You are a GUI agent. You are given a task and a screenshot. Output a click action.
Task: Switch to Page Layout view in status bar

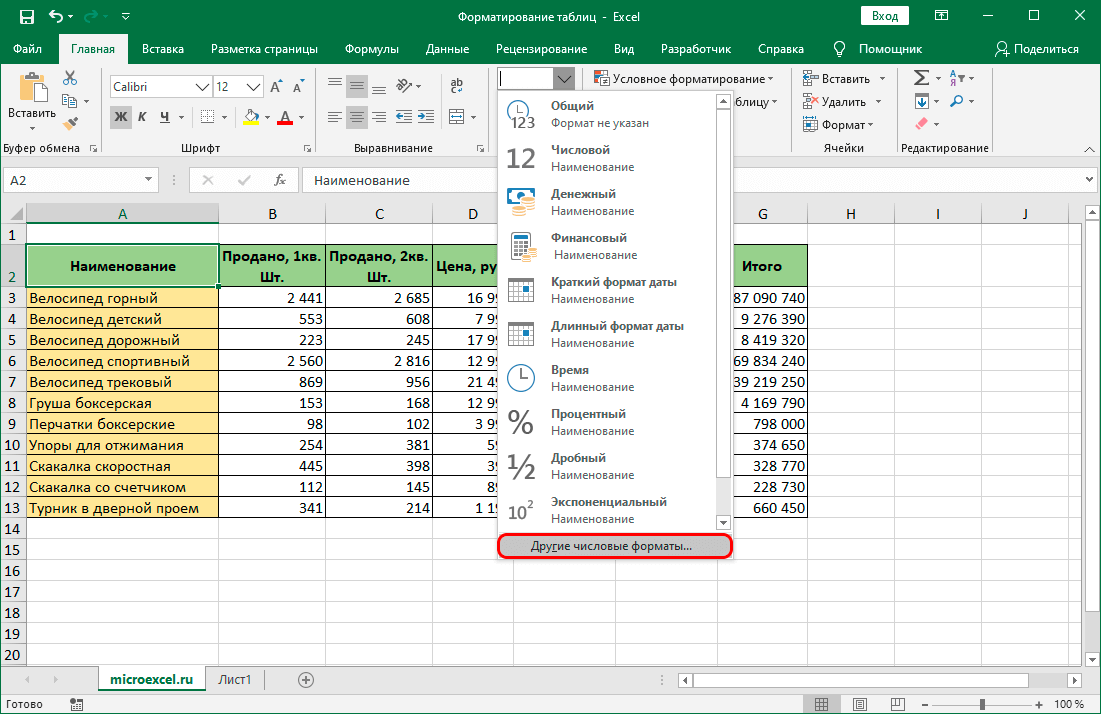click(x=859, y=704)
